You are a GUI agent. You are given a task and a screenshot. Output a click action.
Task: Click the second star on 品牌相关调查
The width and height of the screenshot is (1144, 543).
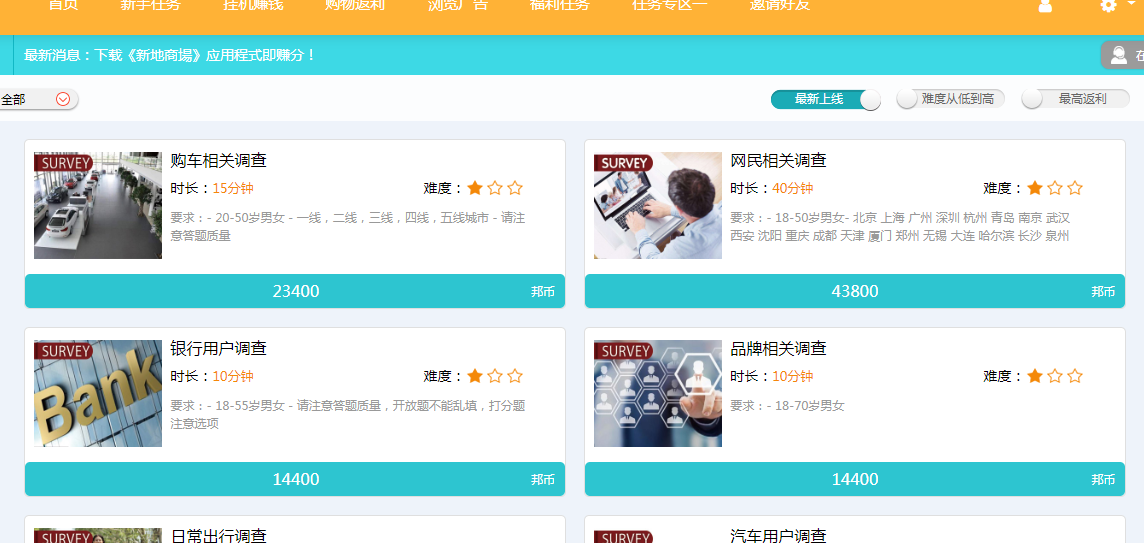pyautogui.click(x=1054, y=377)
